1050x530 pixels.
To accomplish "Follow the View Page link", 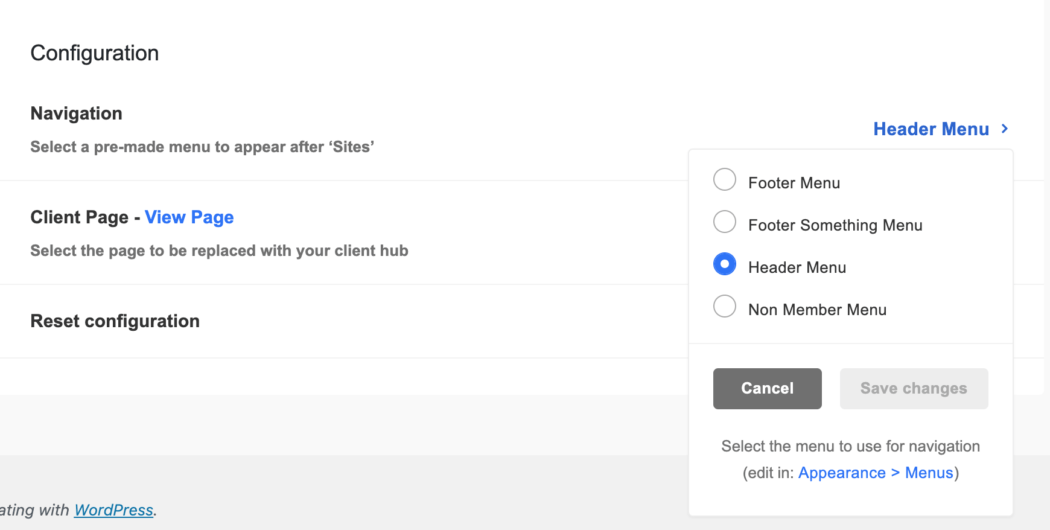I will (189, 217).
